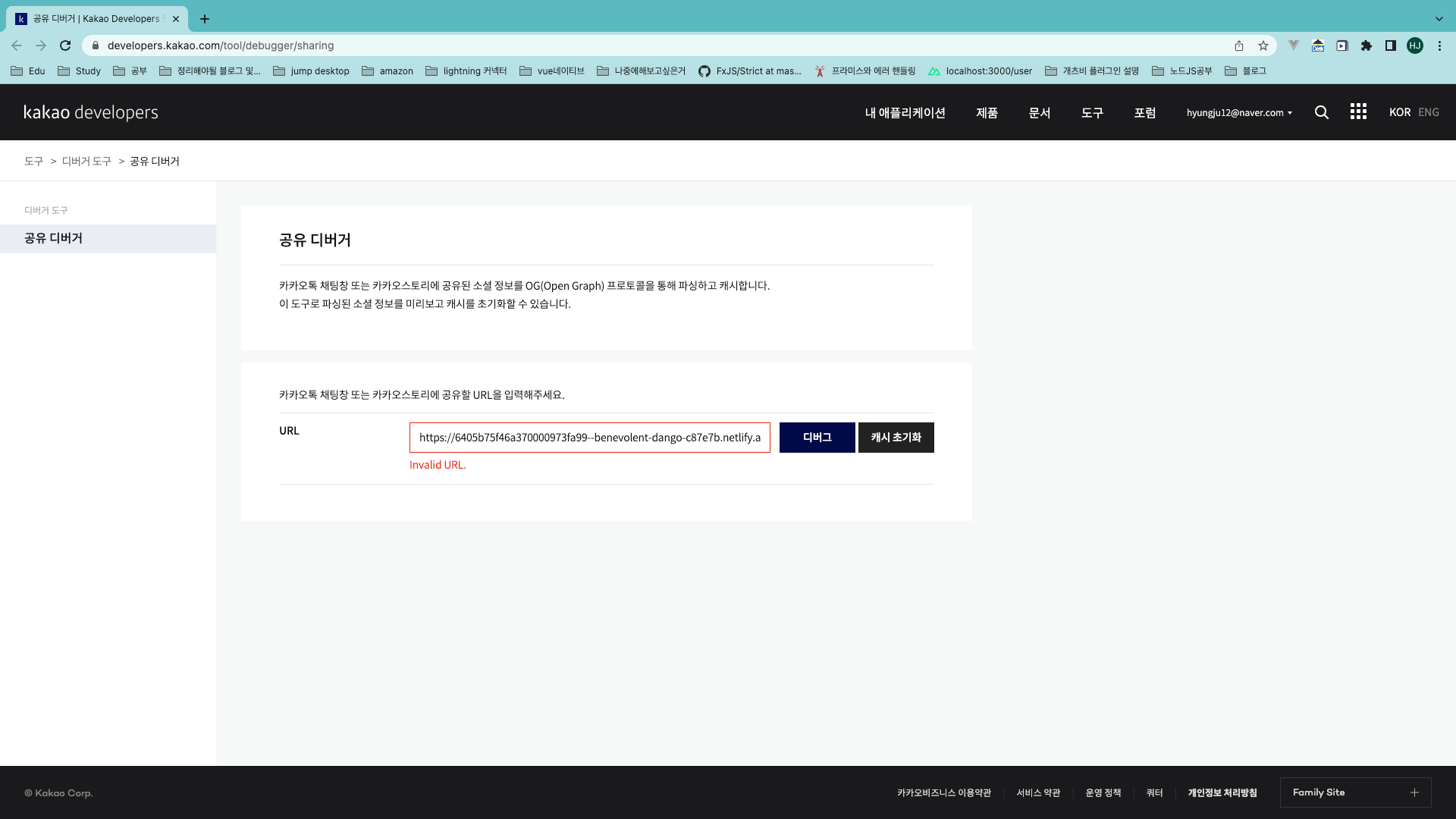Click the site lock icon
The image size is (1456, 819).
tap(96, 45)
